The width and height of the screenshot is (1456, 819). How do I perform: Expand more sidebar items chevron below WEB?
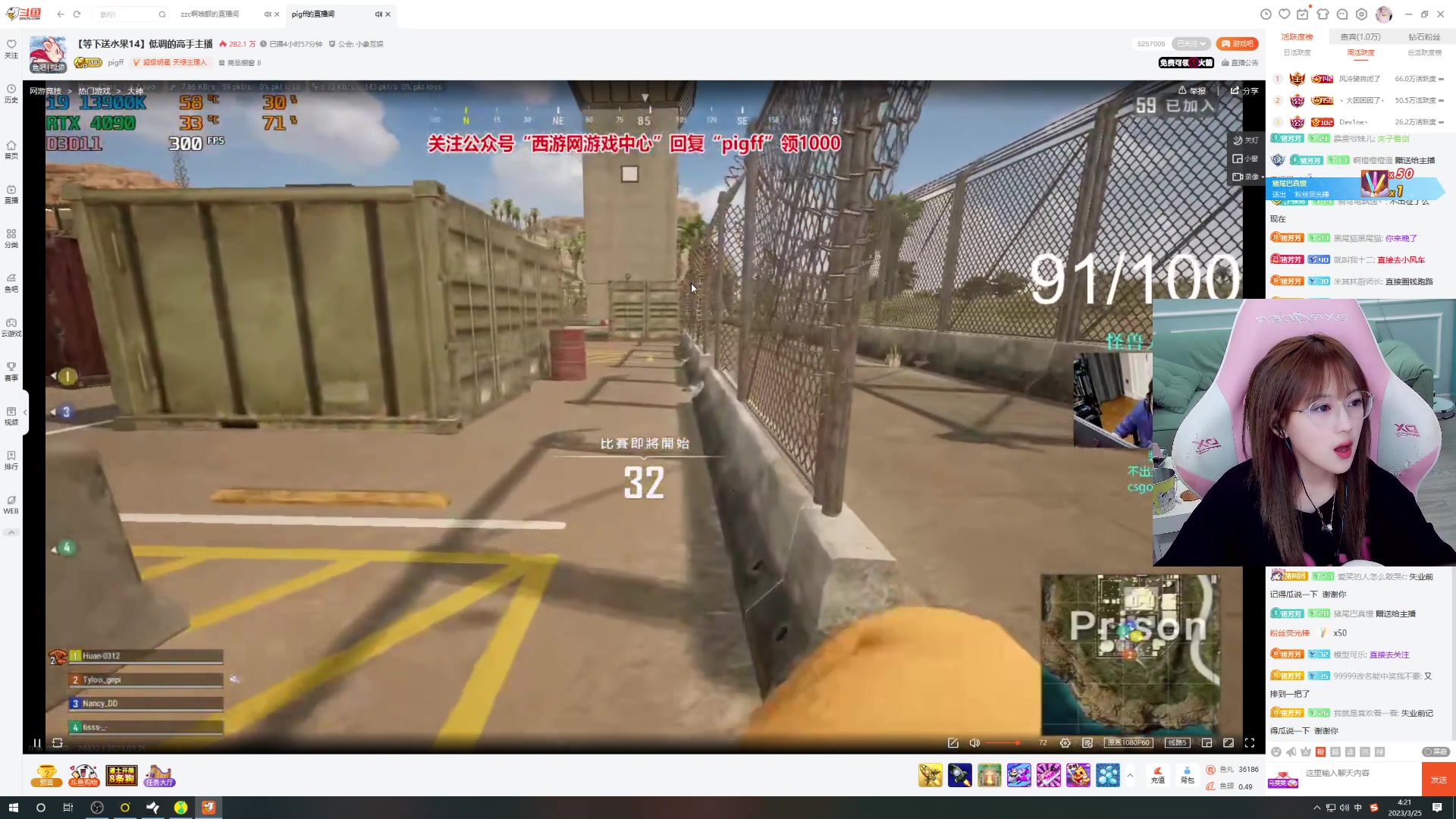coord(11,532)
